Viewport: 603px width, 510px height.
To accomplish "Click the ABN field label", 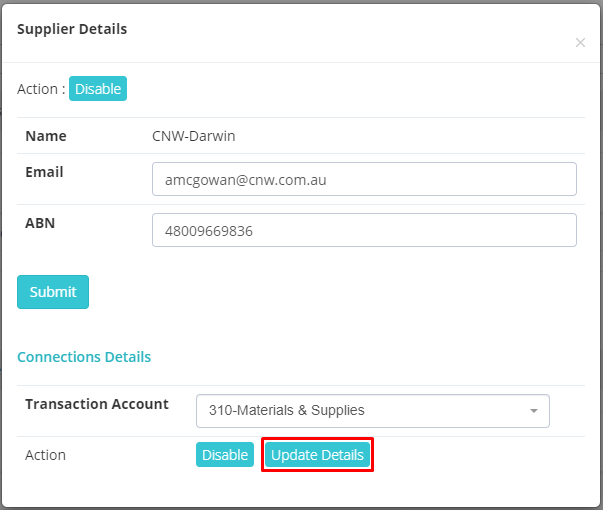I will (40, 223).
